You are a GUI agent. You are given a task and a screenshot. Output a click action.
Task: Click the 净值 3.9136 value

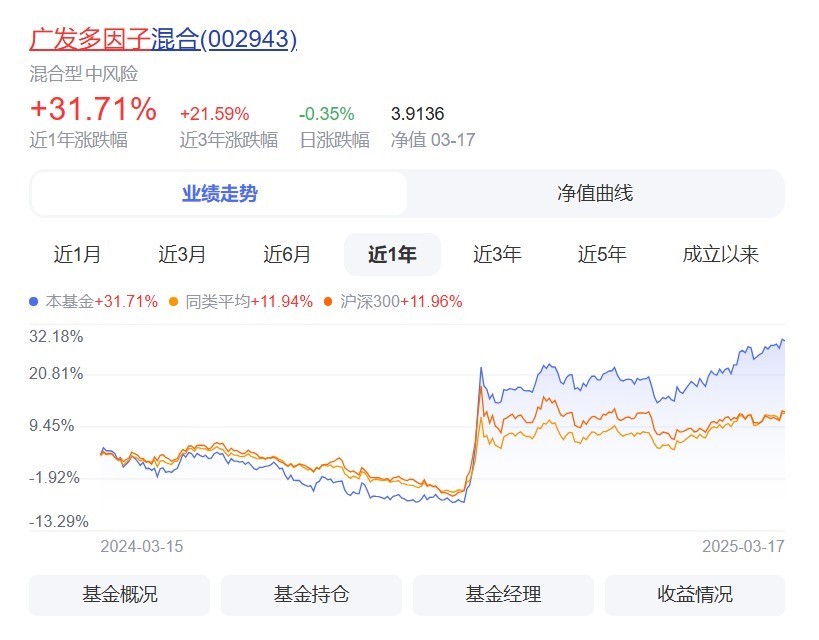[417, 114]
